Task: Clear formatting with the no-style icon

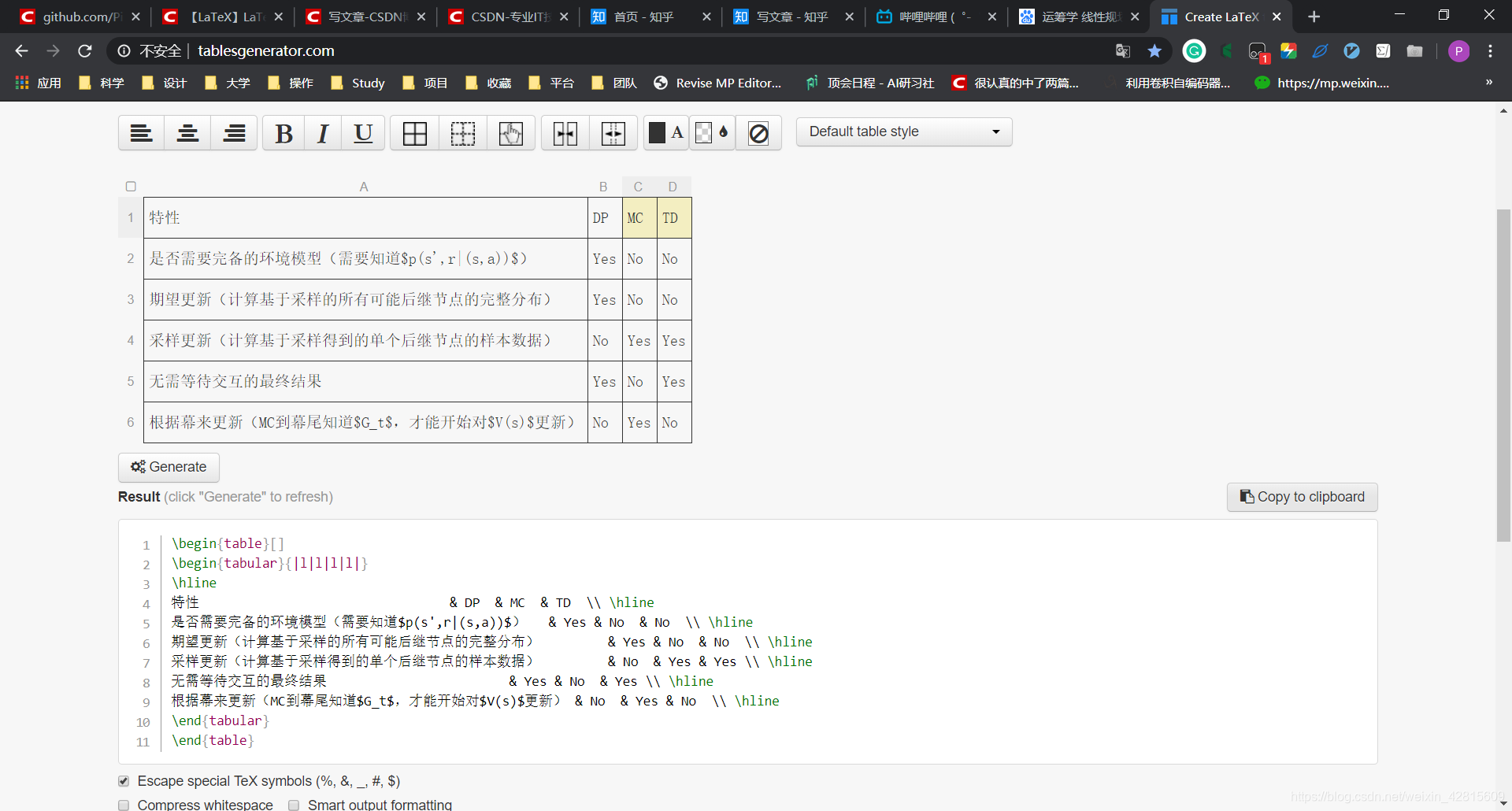Action: (x=758, y=132)
